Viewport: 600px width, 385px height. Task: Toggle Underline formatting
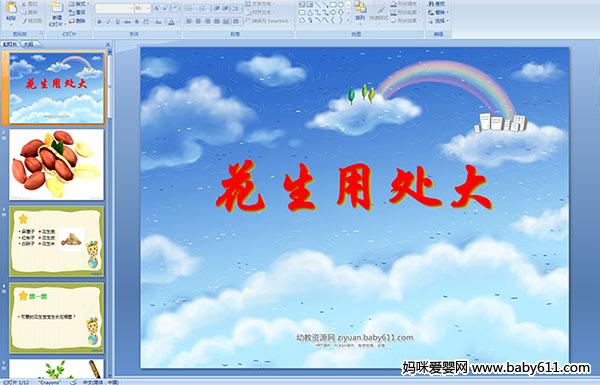[x=117, y=22]
